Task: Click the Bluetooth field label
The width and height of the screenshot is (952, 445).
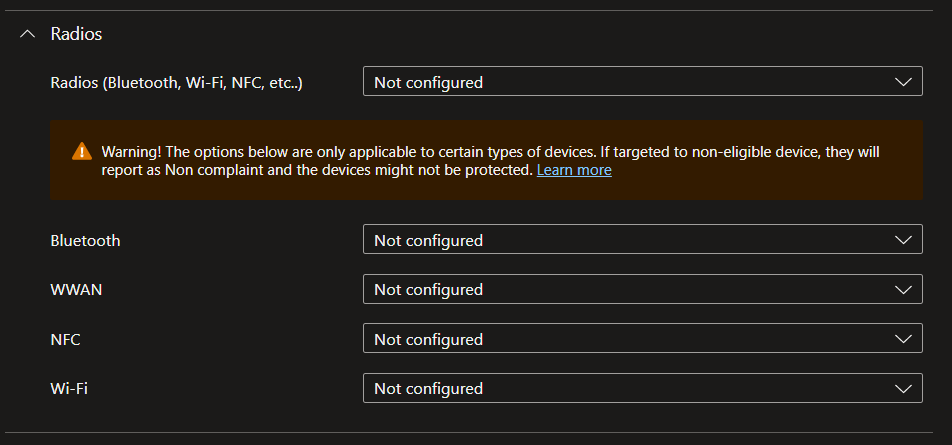Action: point(85,240)
